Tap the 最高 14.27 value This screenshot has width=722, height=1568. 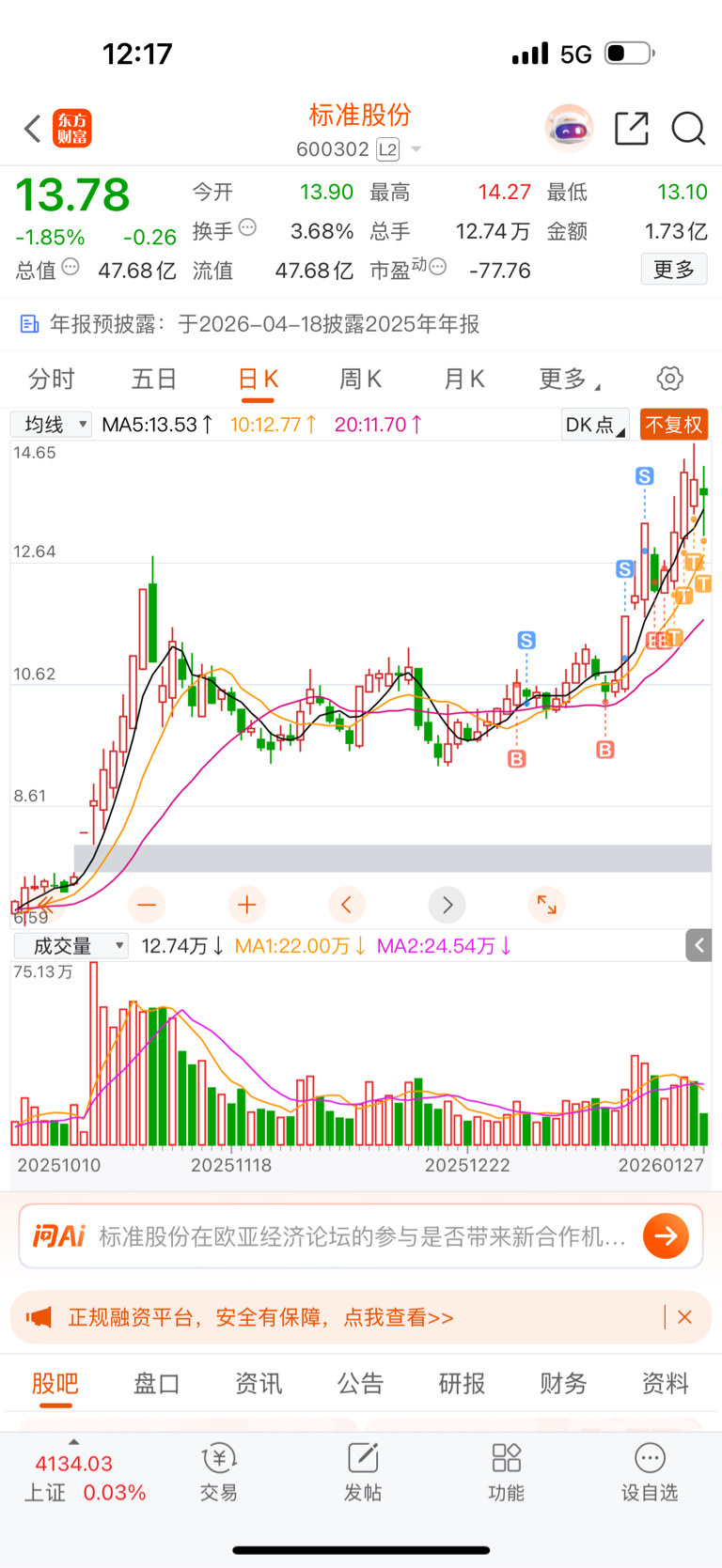(x=504, y=192)
